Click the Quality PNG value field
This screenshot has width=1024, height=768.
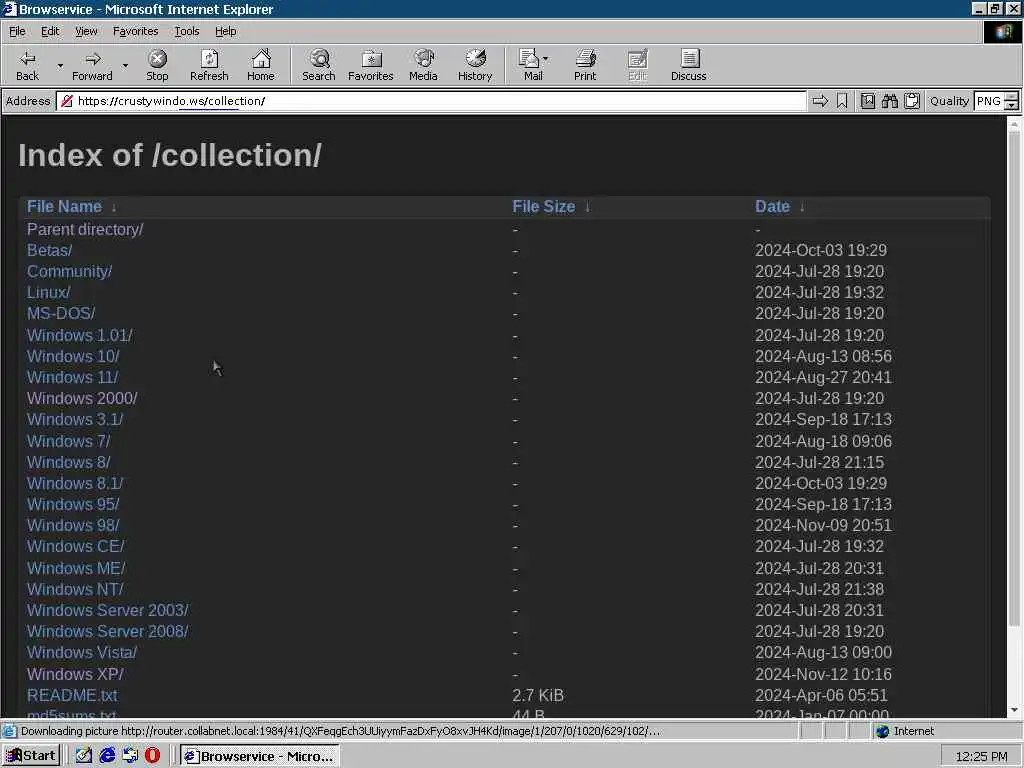[989, 101]
